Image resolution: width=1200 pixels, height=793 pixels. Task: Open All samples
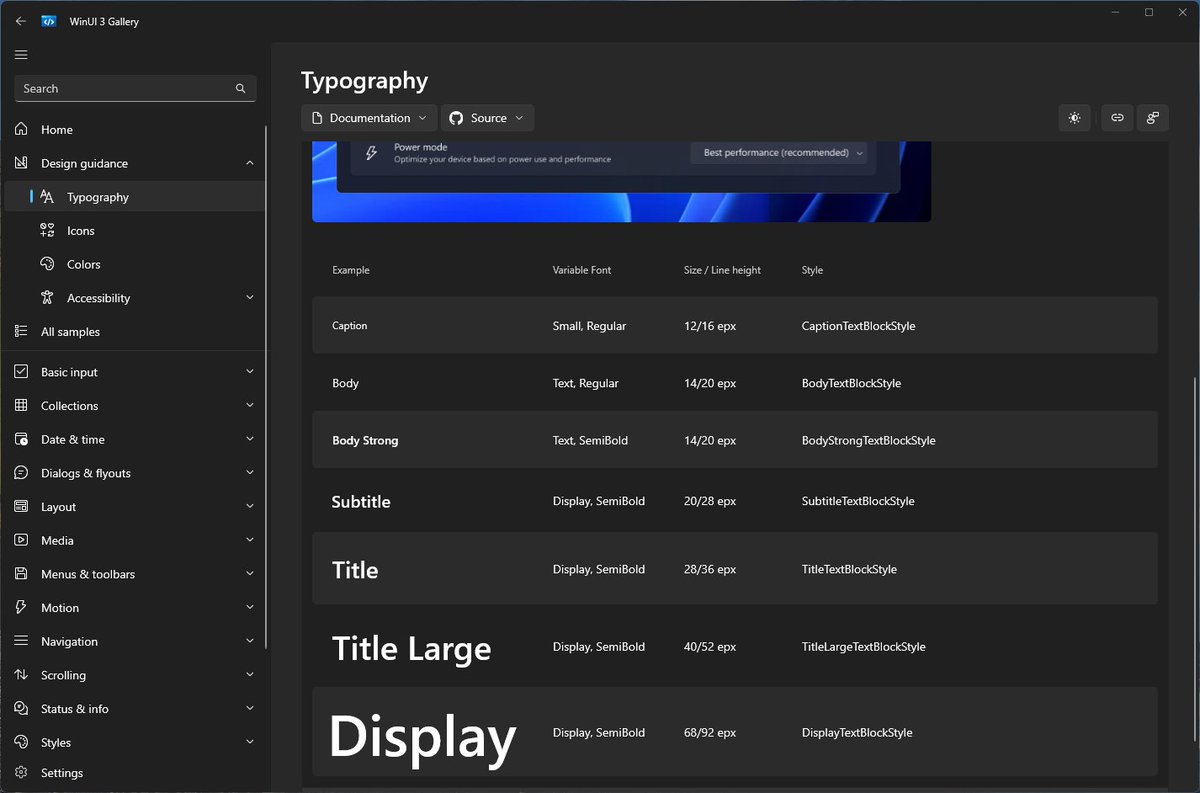pos(135,332)
